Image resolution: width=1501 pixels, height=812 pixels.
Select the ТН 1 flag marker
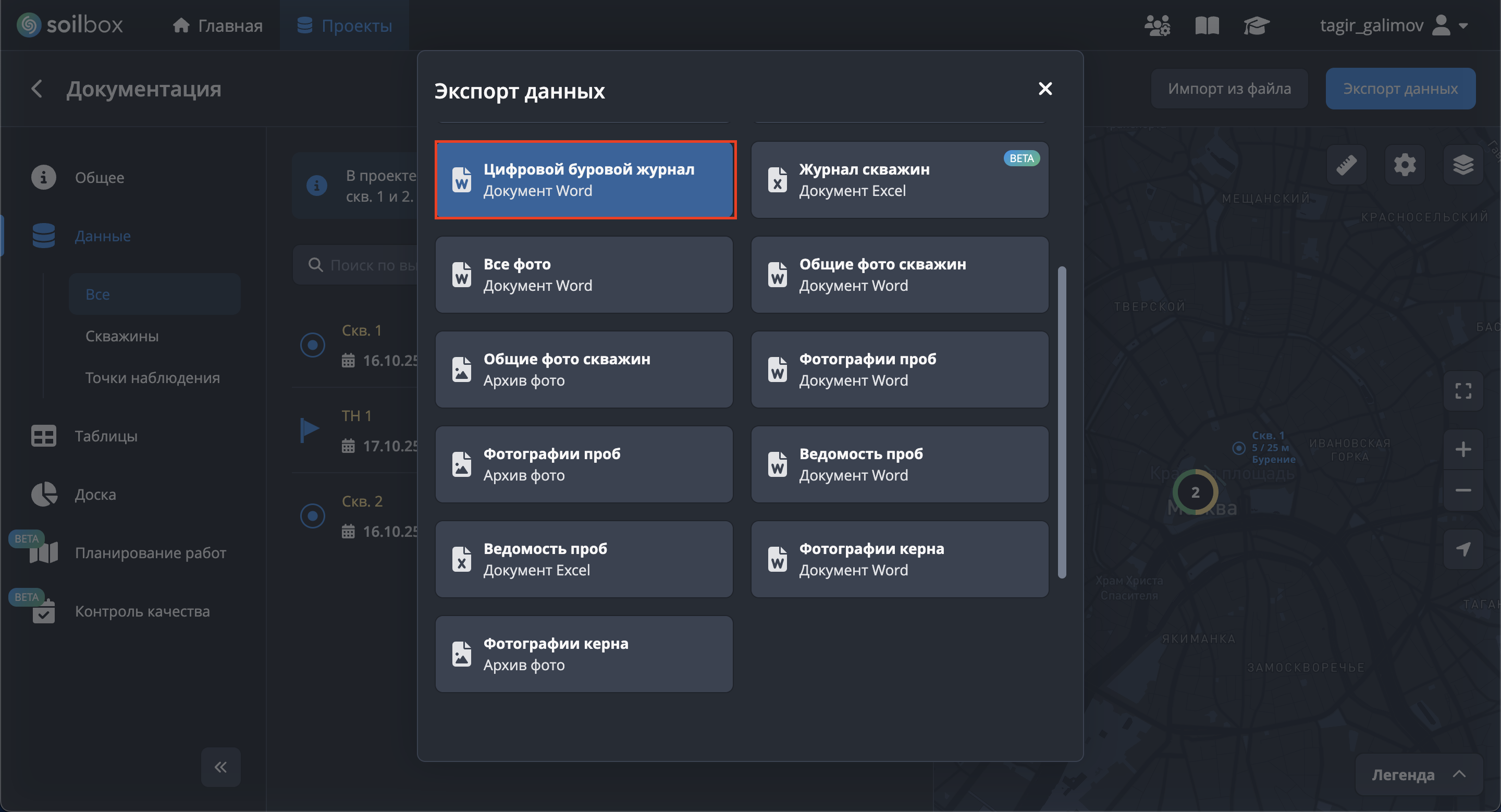tap(310, 430)
